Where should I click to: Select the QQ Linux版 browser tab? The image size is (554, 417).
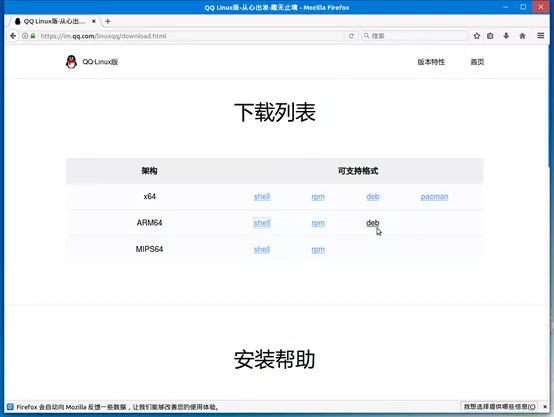pyautogui.click(x=55, y=21)
